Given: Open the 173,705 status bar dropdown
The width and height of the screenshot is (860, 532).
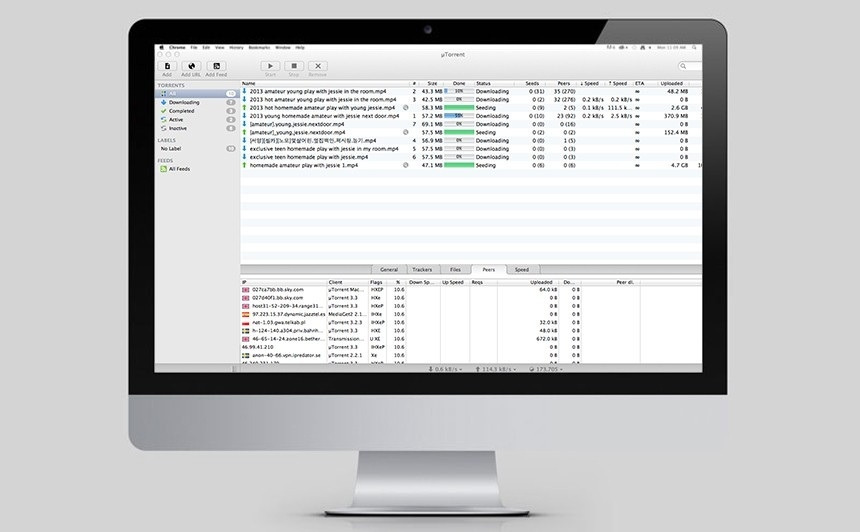Looking at the screenshot, I should 546,369.
